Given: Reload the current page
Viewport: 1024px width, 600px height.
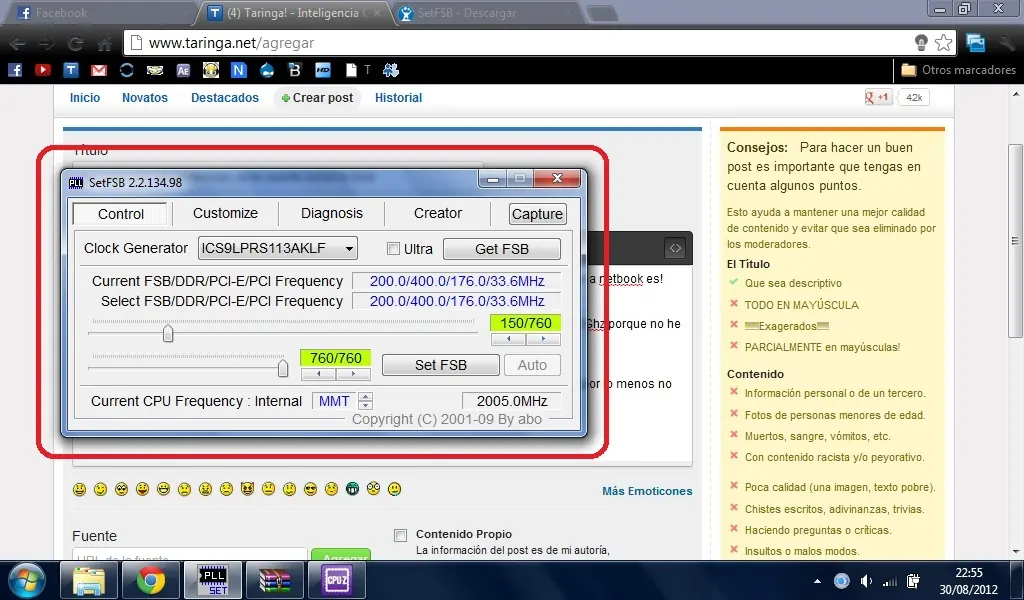Looking at the screenshot, I should (x=76, y=44).
